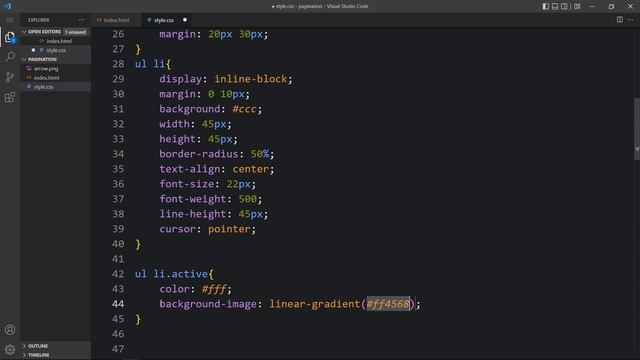The height and width of the screenshot is (360, 640).
Task: Click line number 28 in gutter
Action: pyautogui.click(x=118, y=64)
